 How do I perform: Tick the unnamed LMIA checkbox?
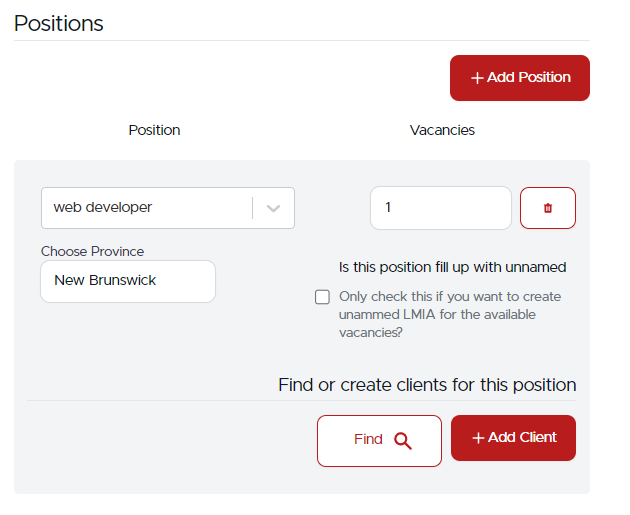pos(322,297)
